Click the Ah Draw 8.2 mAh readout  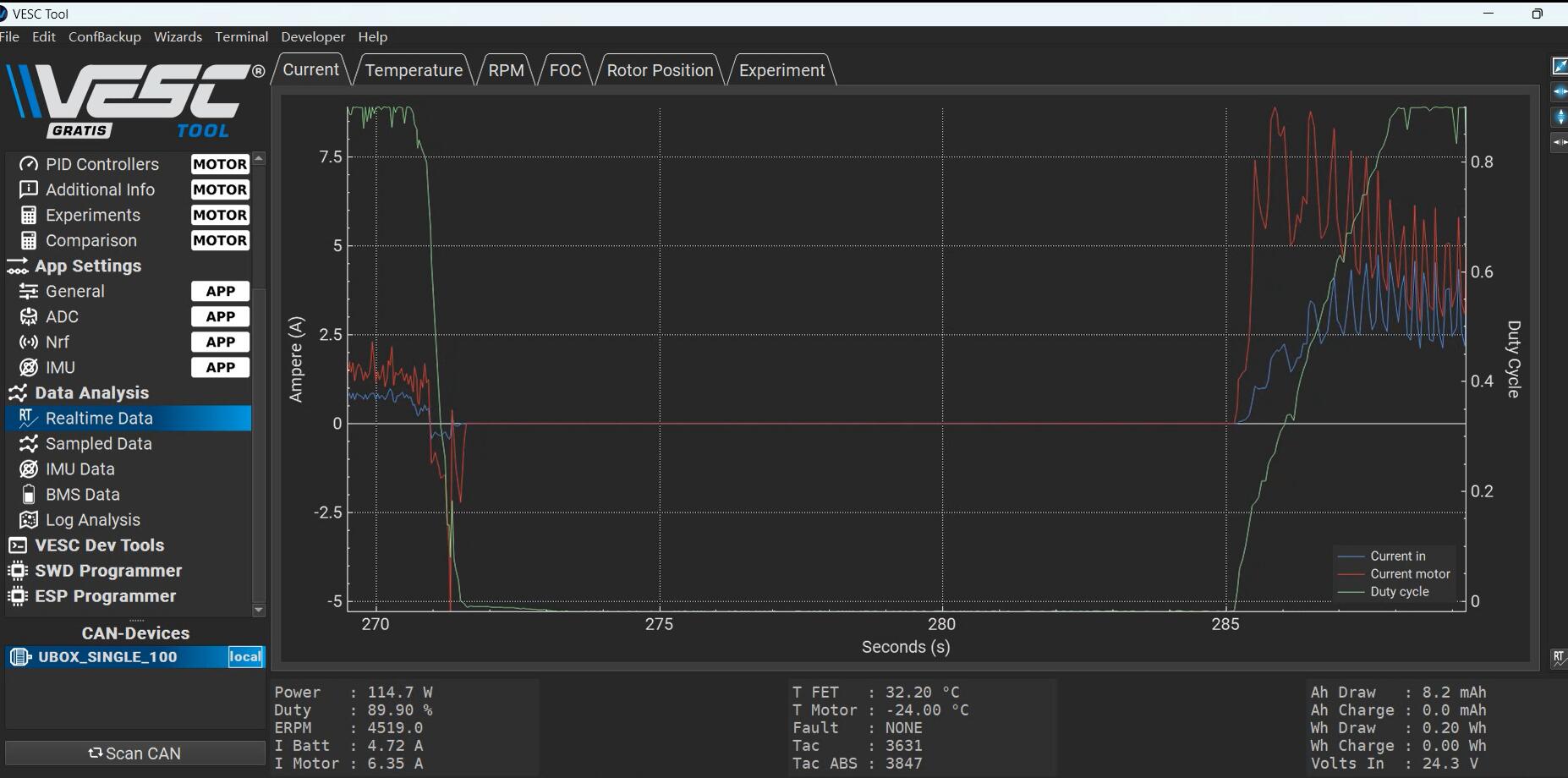pyautogui.click(x=1398, y=693)
